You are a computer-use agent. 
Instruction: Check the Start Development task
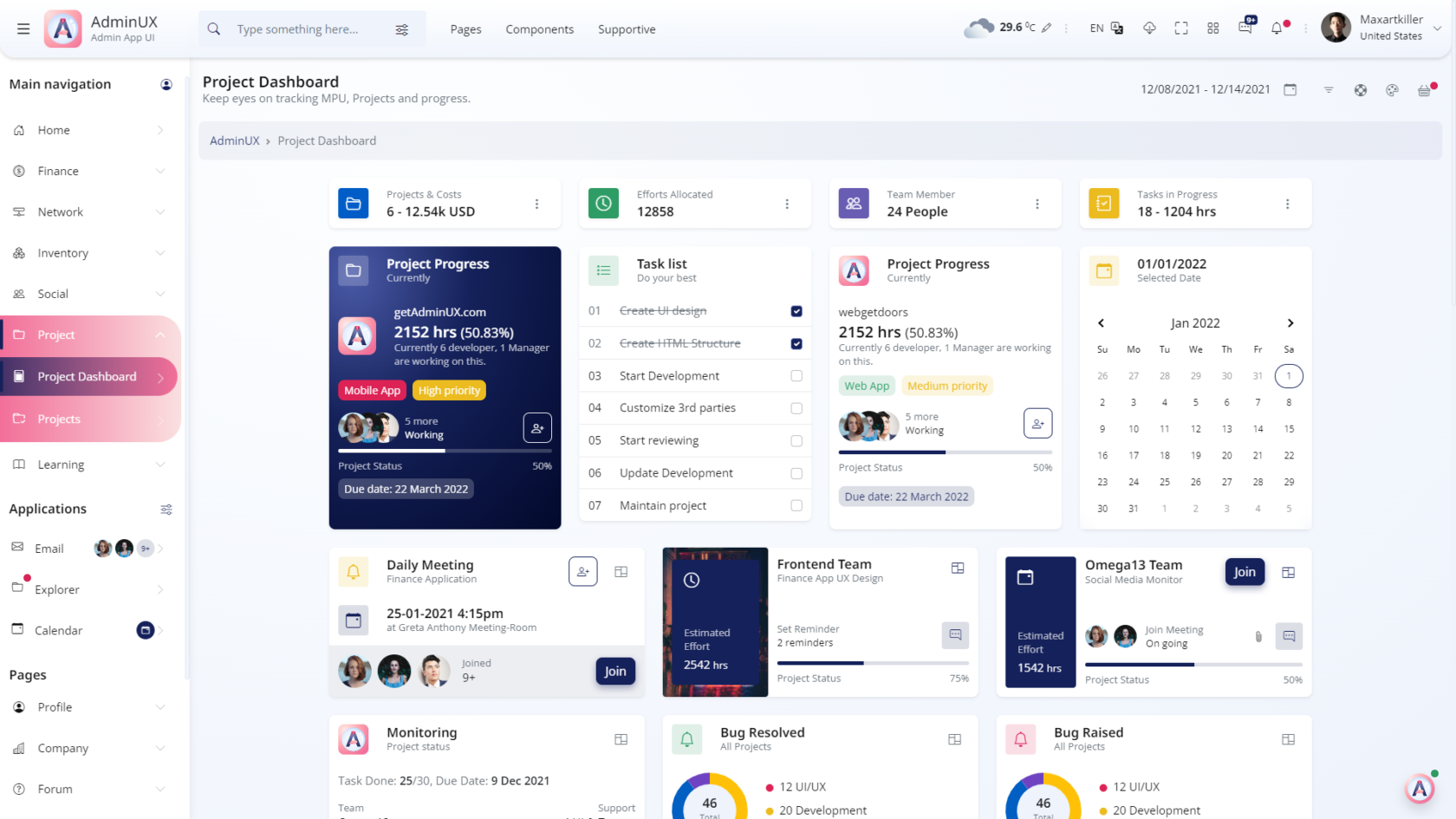click(796, 375)
